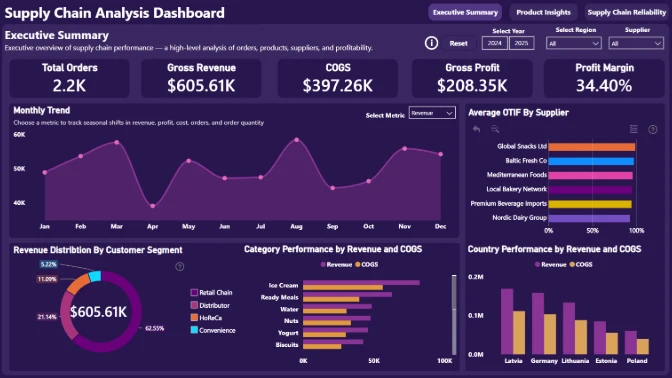Image resolution: width=672 pixels, height=378 pixels.
Task: Click the 21.14% donut label
Action: pyautogui.click(x=47, y=317)
